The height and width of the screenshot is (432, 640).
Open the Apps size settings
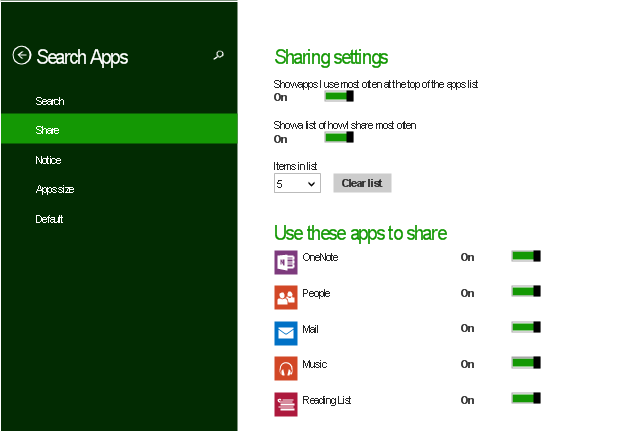(x=119, y=189)
